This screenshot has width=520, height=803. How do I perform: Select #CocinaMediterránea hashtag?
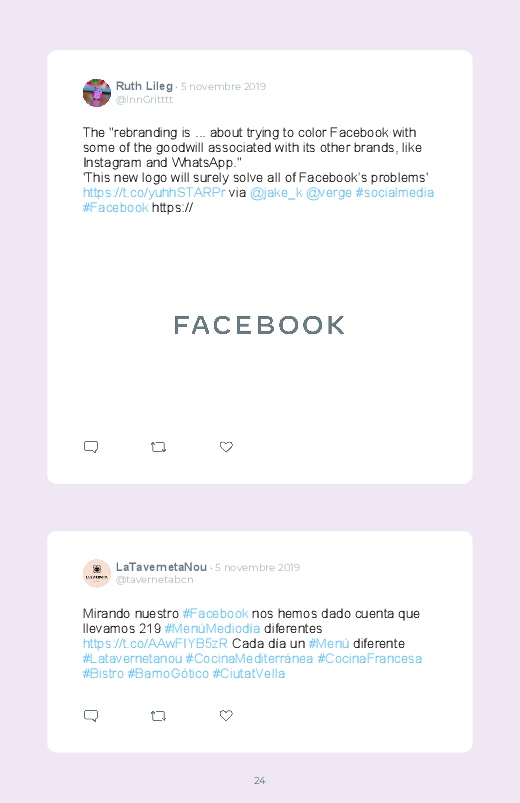249,659
